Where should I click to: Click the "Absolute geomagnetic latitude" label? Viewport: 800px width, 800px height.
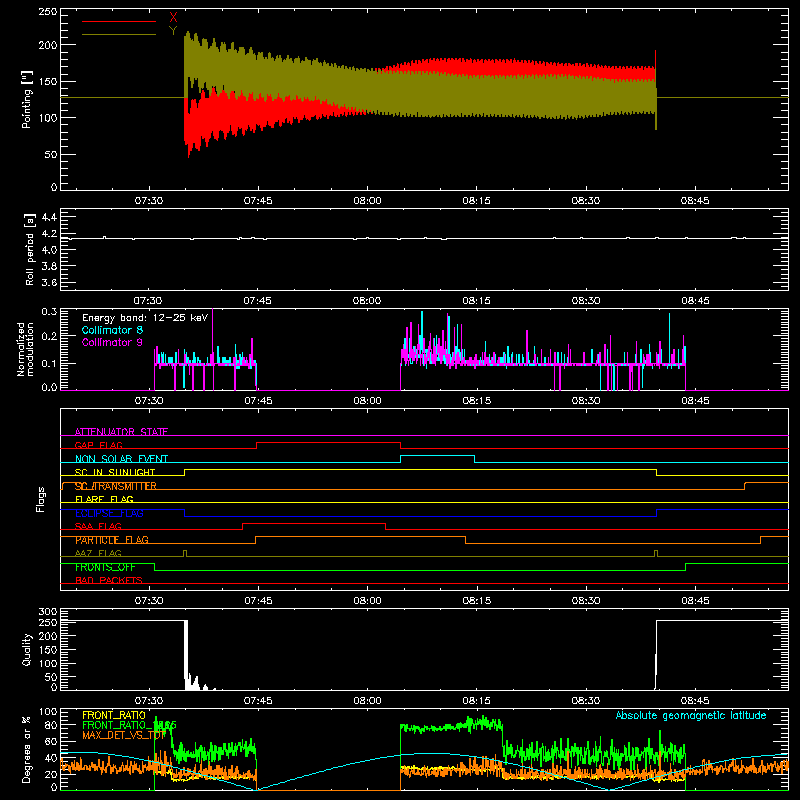691,715
